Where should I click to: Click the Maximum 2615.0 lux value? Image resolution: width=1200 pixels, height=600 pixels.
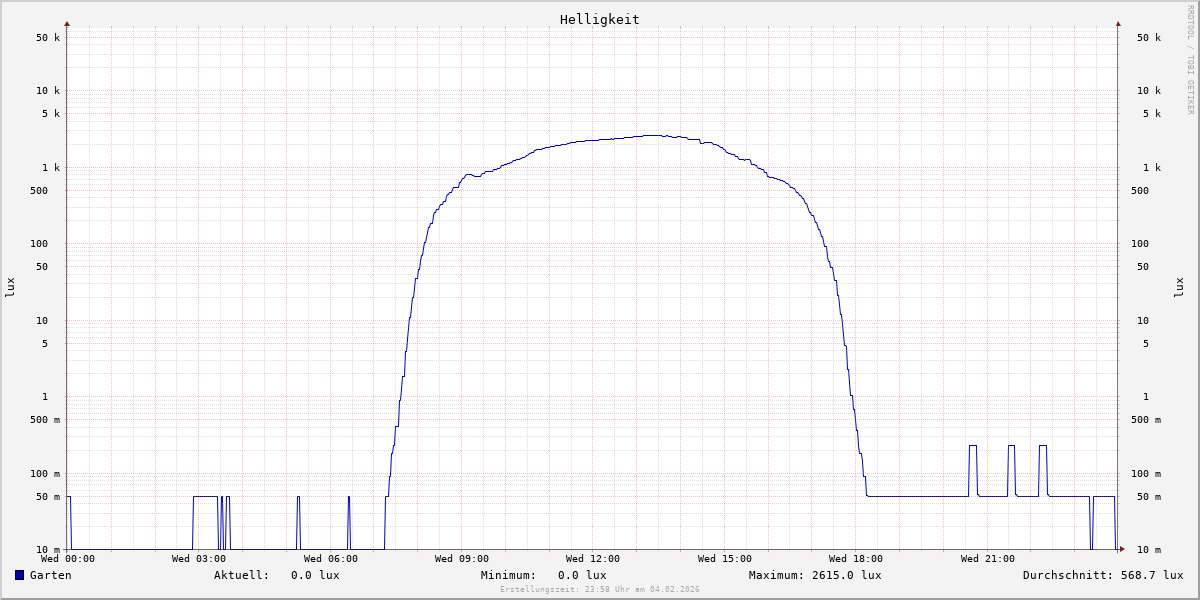tap(845, 575)
